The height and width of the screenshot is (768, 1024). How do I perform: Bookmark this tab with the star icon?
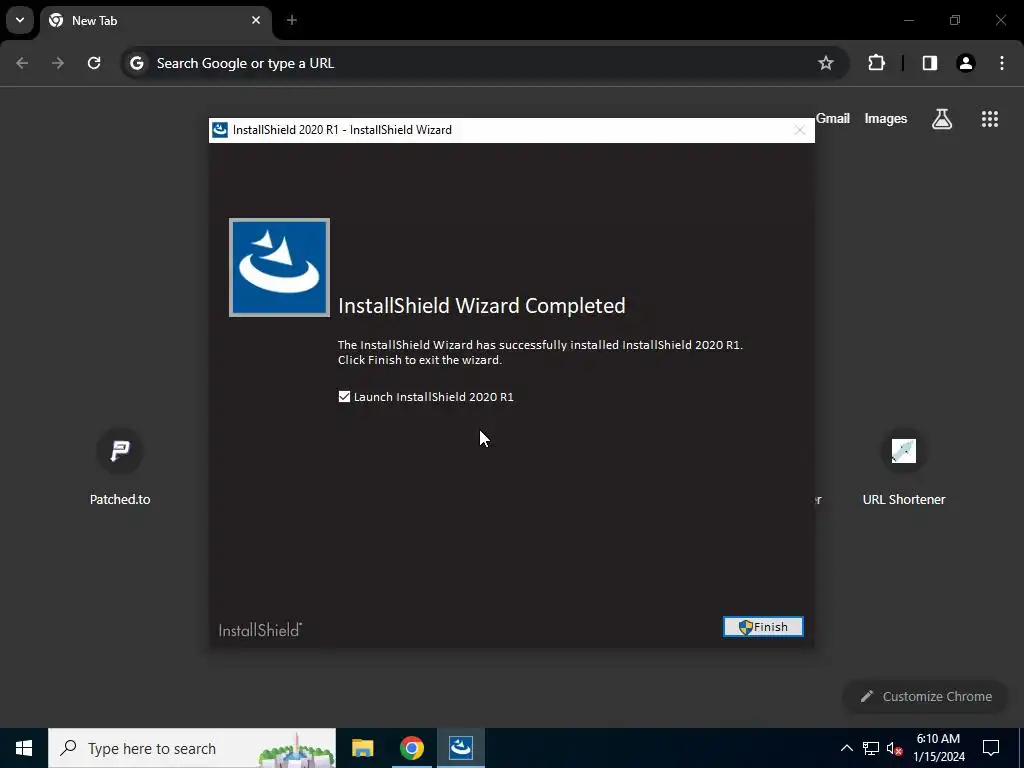coord(826,63)
